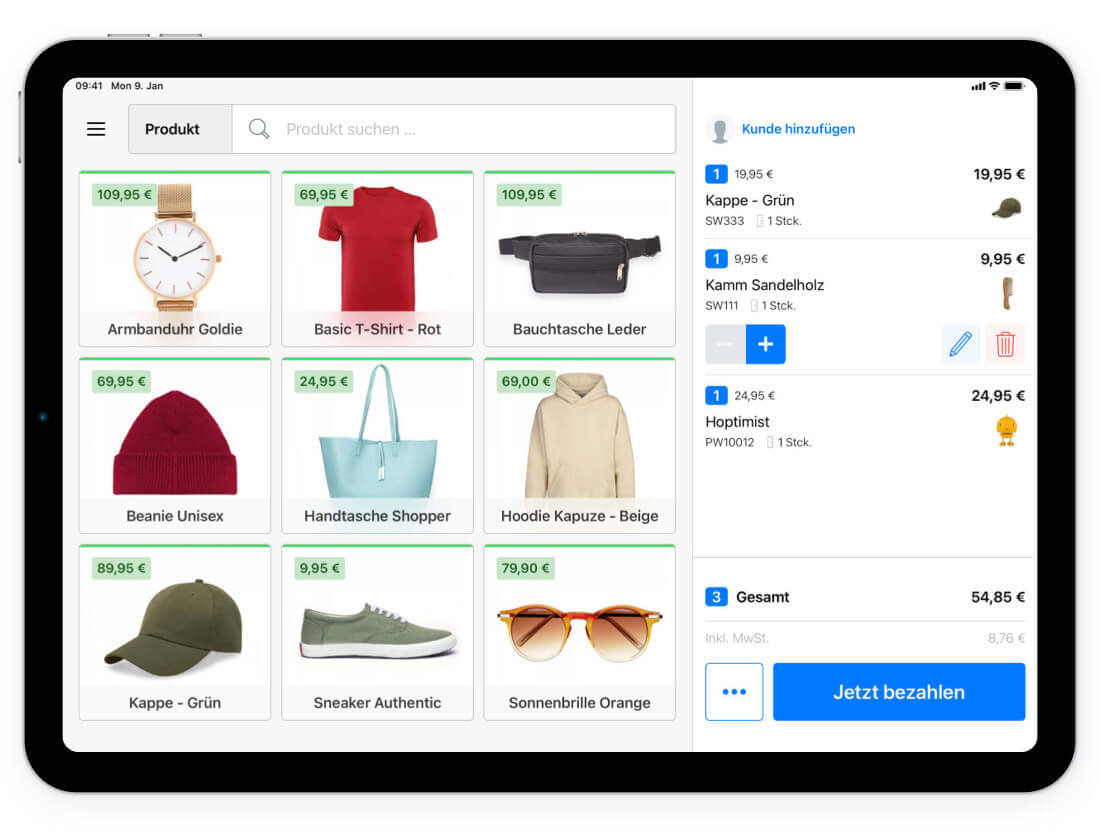Viewport: 1100px width, 831px height.
Task: Click Kappe - Grün line total 19,95 €
Action: click(999, 174)
